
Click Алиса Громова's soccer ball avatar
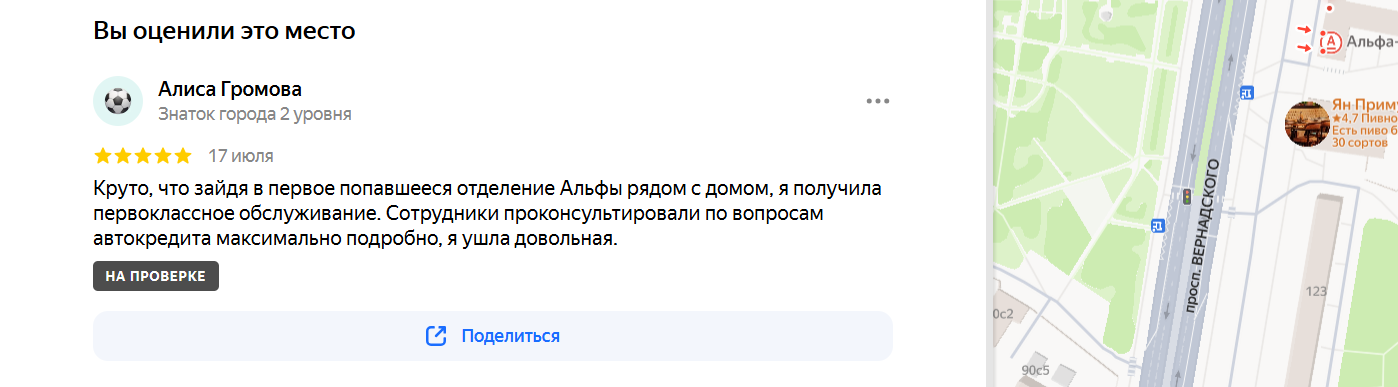pyautogui.click(x=118, y=101)
